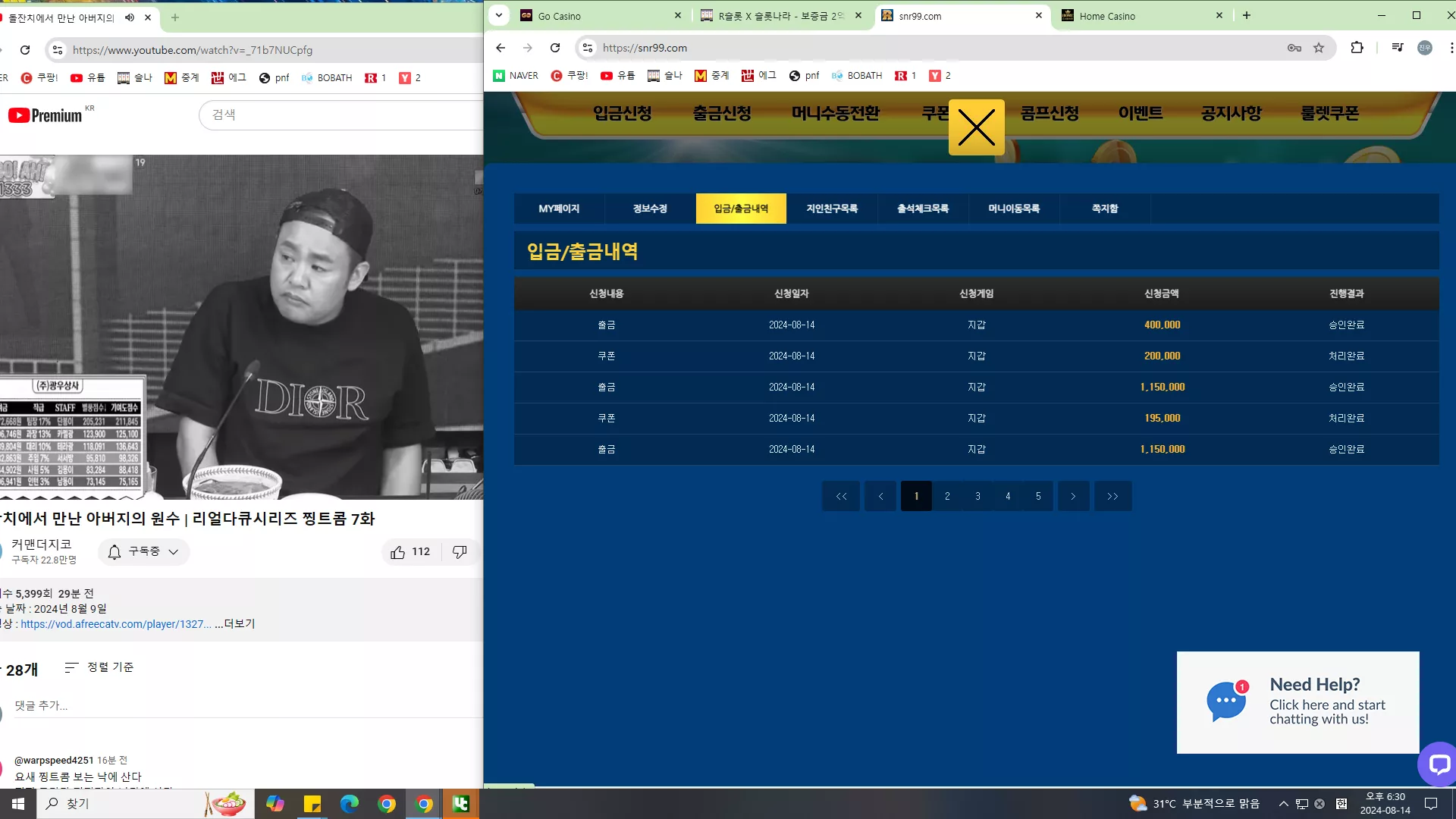This screenshot has width=1456, height=819.
Task: Click the snr99.com address bar
Action: click(940, 48)
